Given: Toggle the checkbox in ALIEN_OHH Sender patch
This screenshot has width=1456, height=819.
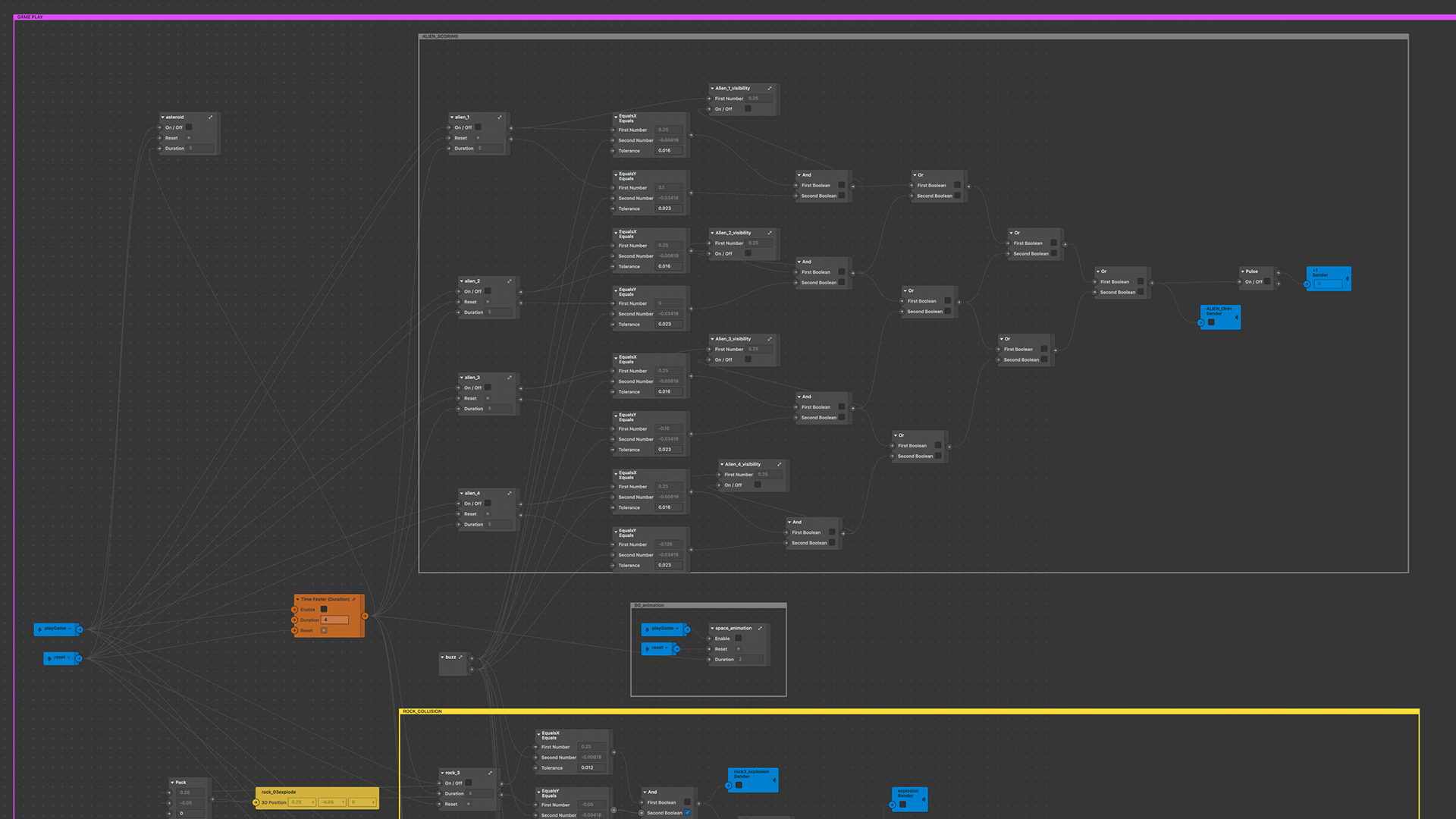Looking at the screenshot, I should (x=1211, y=323).
